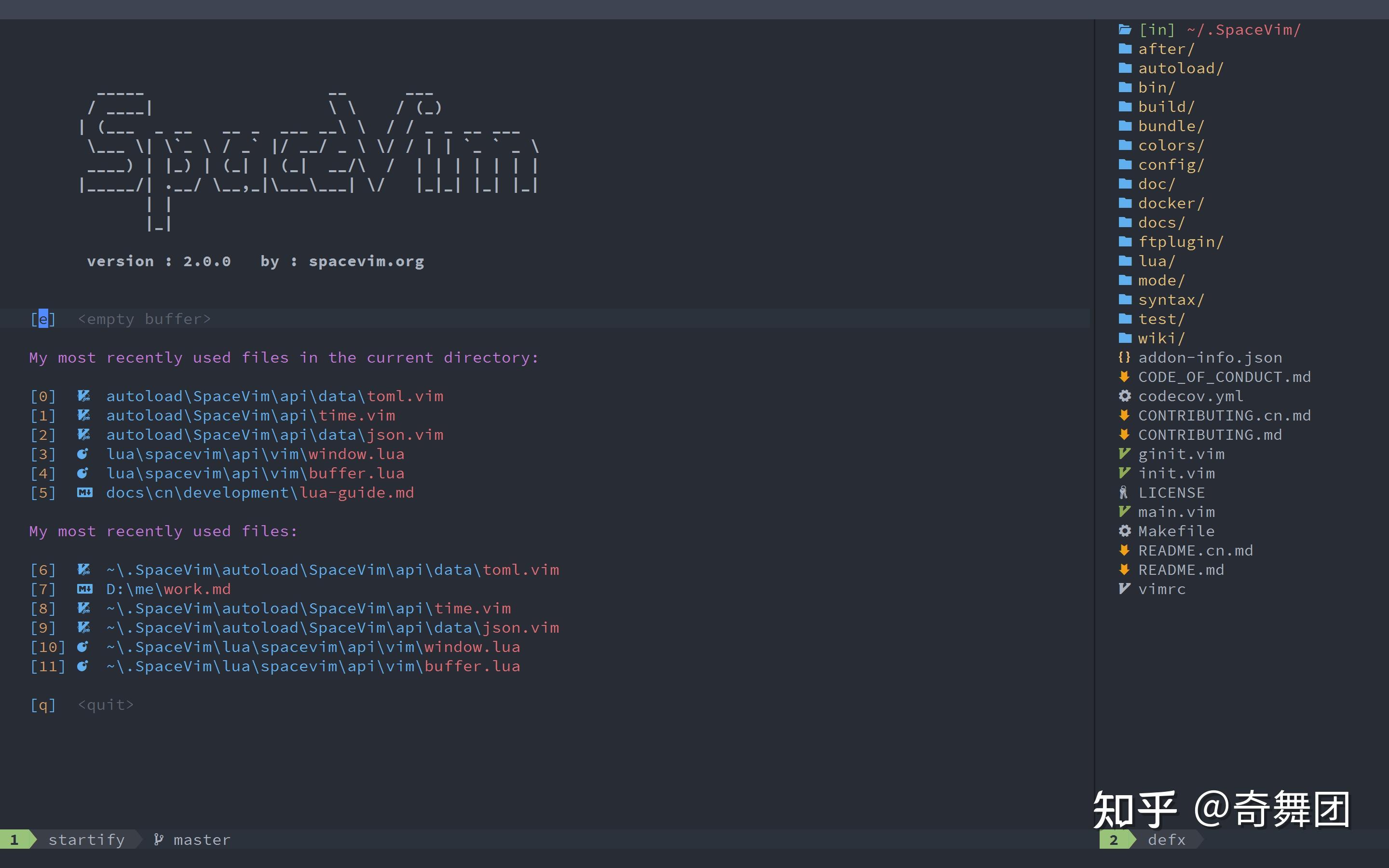Click the markdown icon on entry [7]
This screenshot has height=868, width=1389.
pyautogui.click(x=84, y=589)
